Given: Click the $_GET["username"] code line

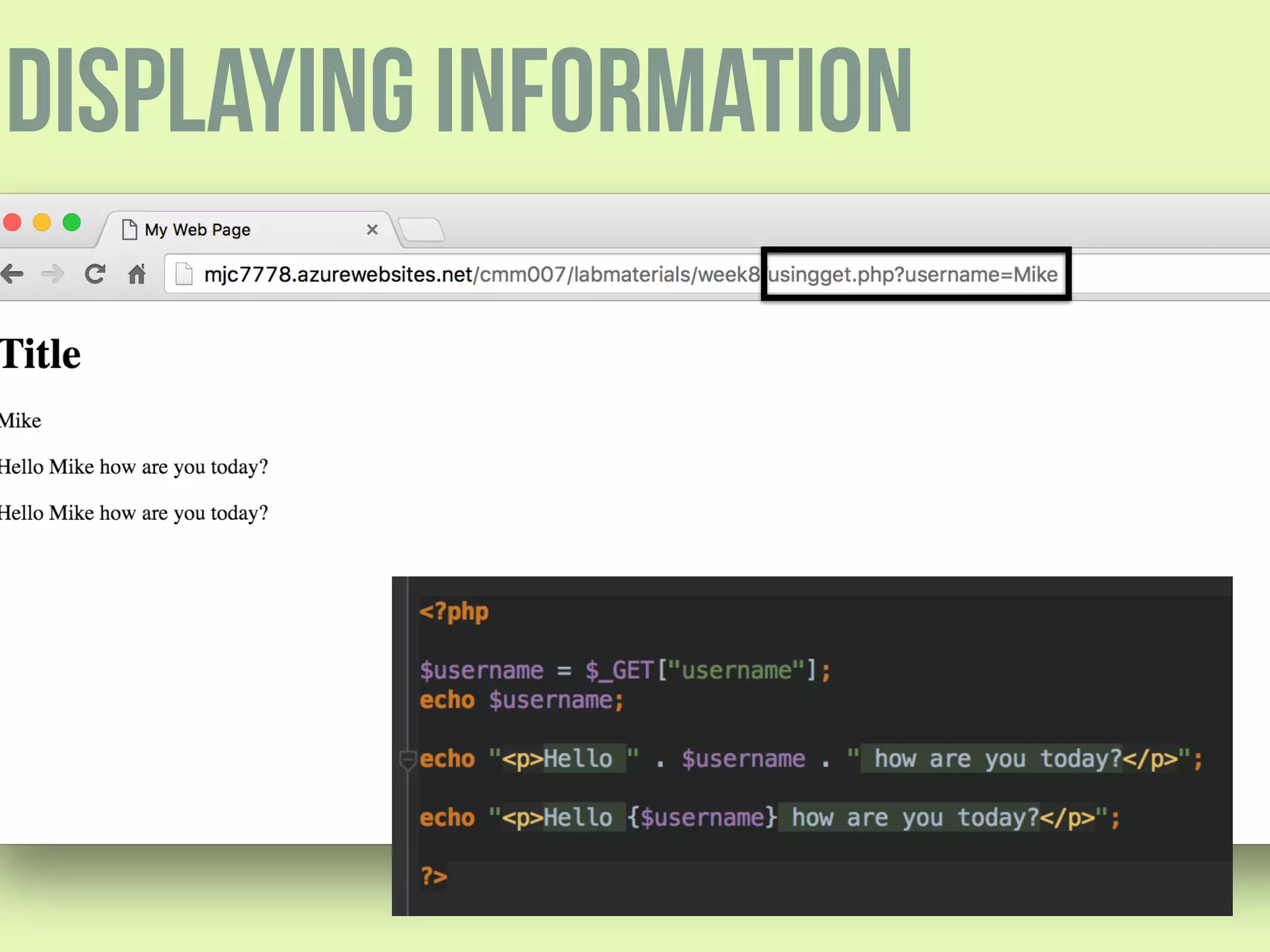Looking at the screenshot, I should (x=625, y=670).
